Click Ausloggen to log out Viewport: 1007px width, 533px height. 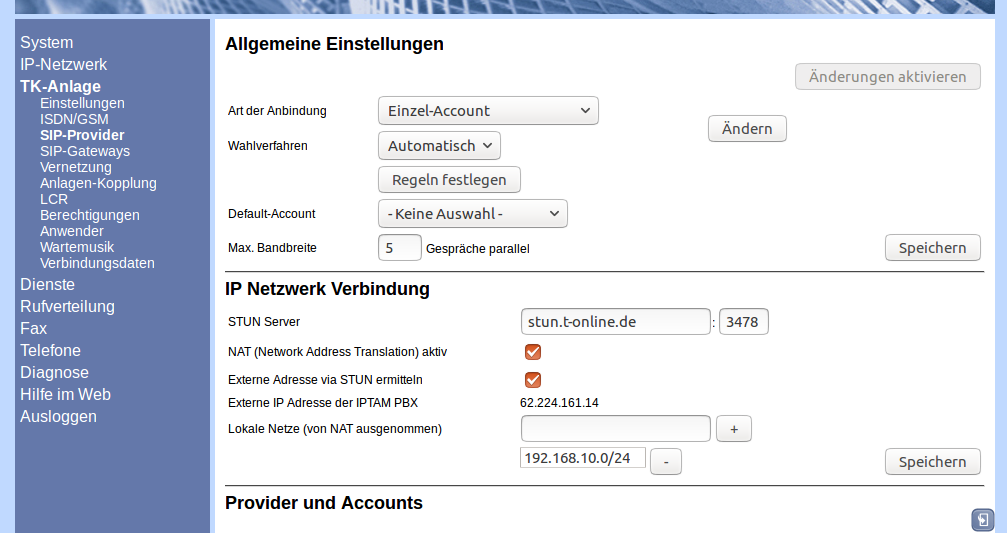tap(58, 416)
